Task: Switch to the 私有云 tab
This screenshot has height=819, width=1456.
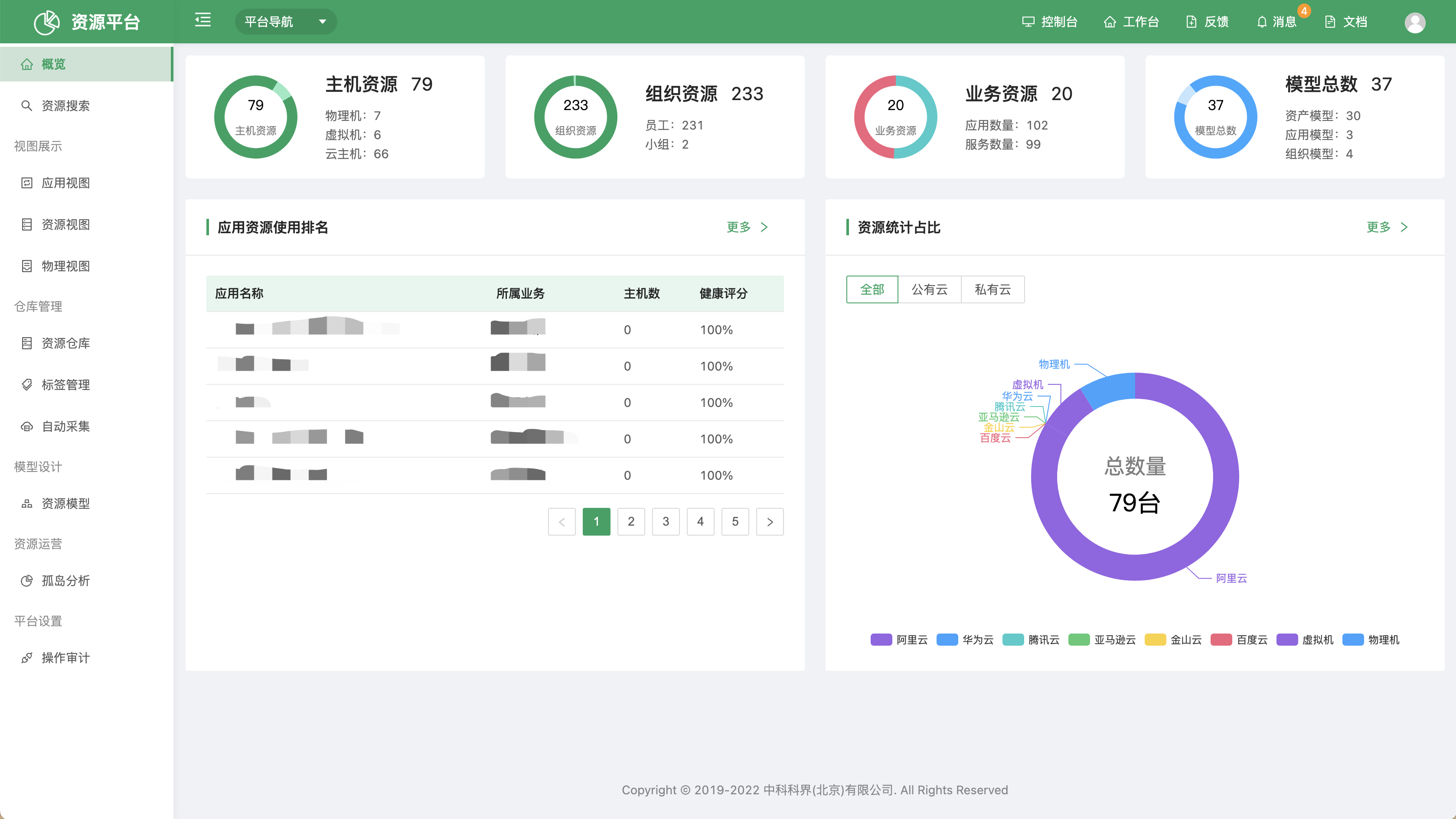Action: tap(992, 289)
